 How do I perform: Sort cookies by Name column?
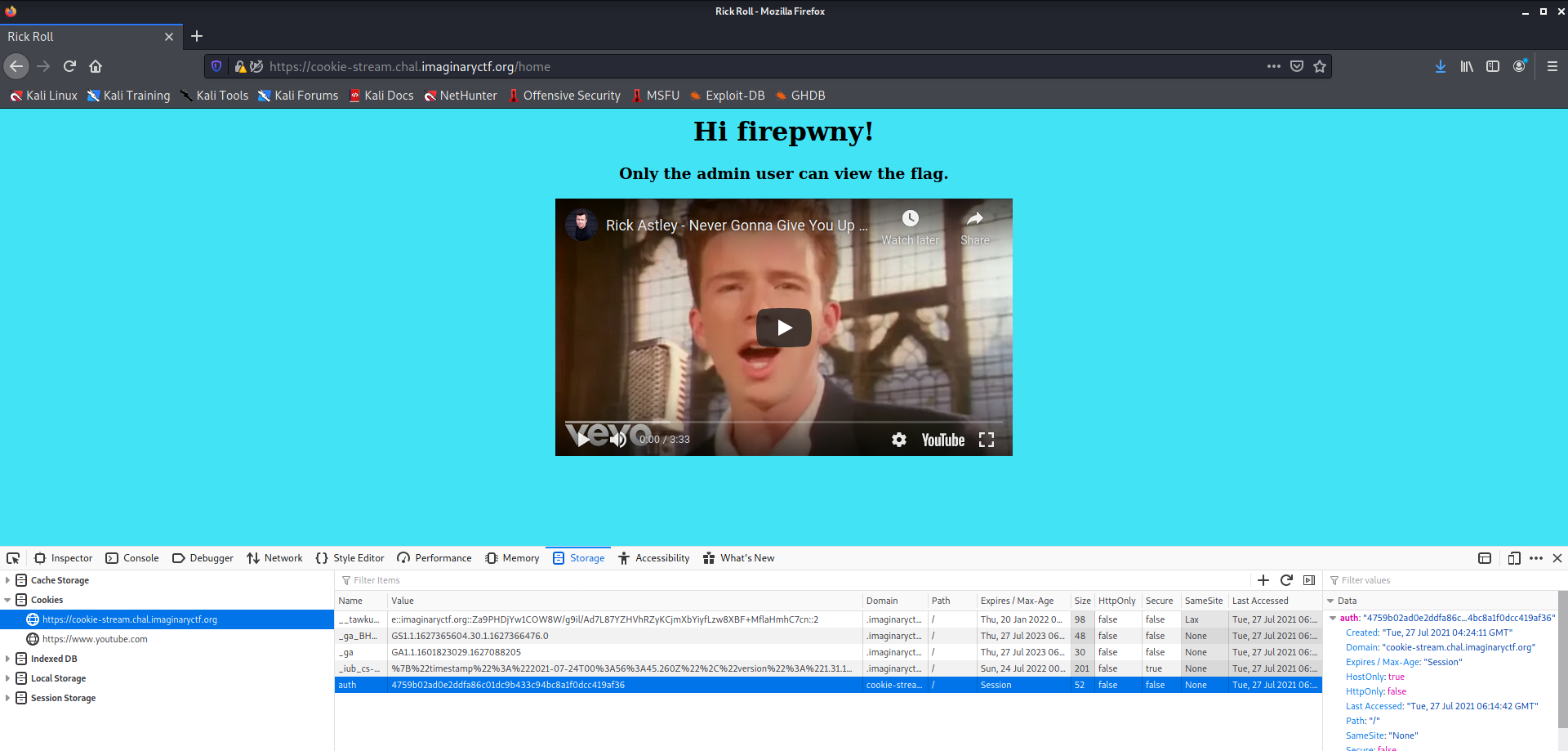pyautogui.click(x=361, y=601)
